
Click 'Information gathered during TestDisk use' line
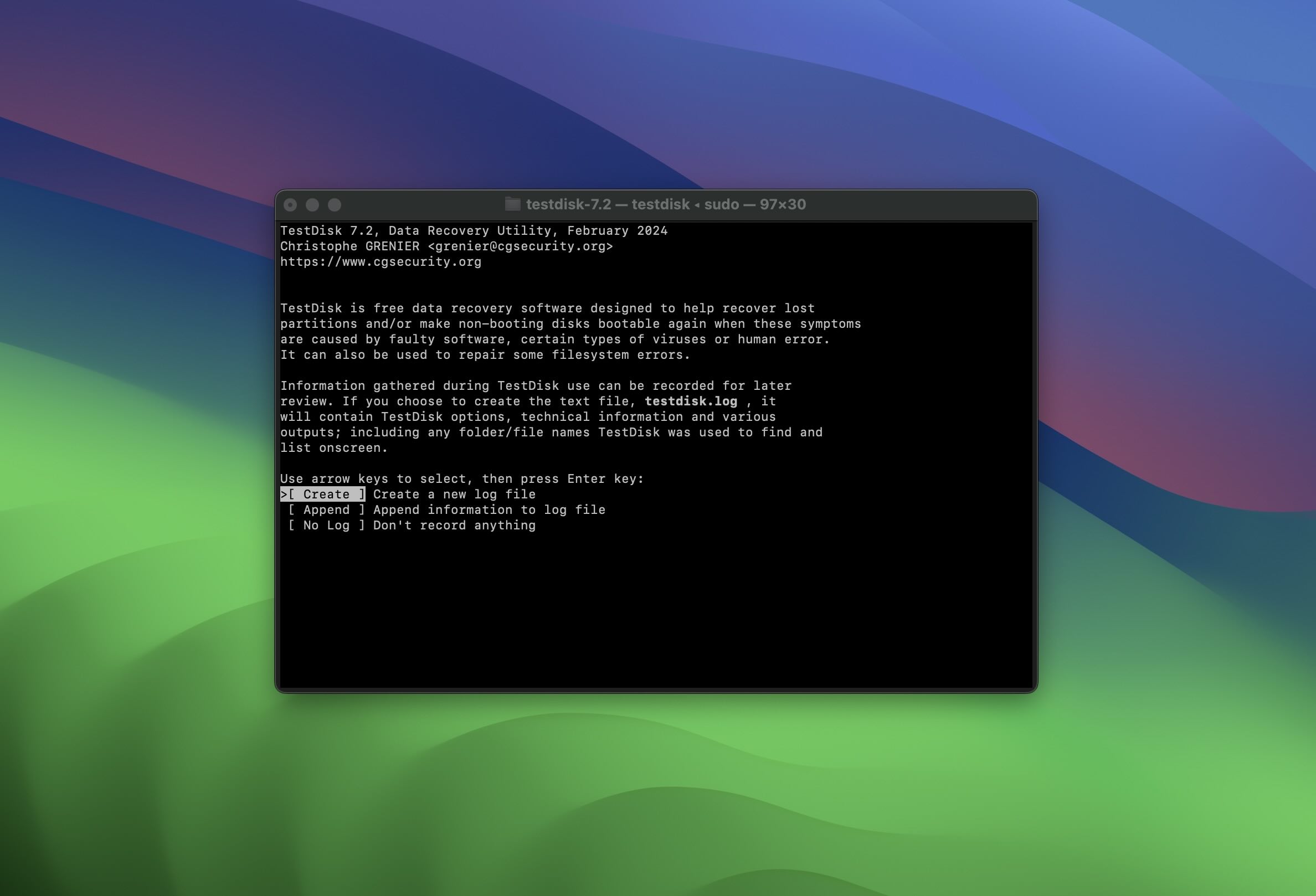pyautogui.click(x=536, y=386)
